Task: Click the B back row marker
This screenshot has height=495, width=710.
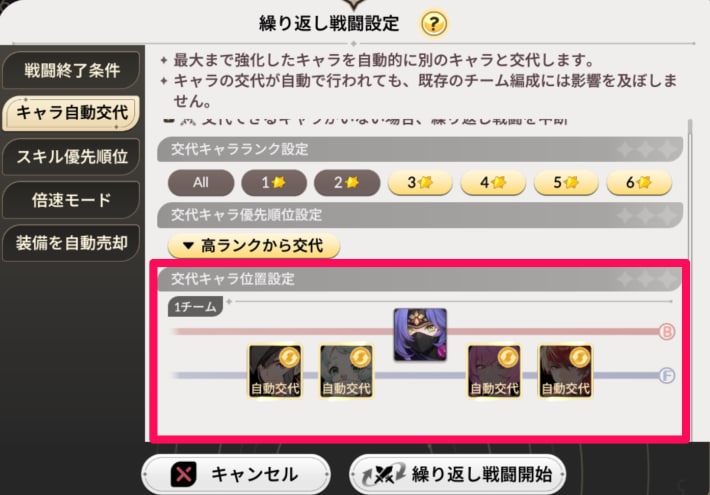Action: pos(667,332)
